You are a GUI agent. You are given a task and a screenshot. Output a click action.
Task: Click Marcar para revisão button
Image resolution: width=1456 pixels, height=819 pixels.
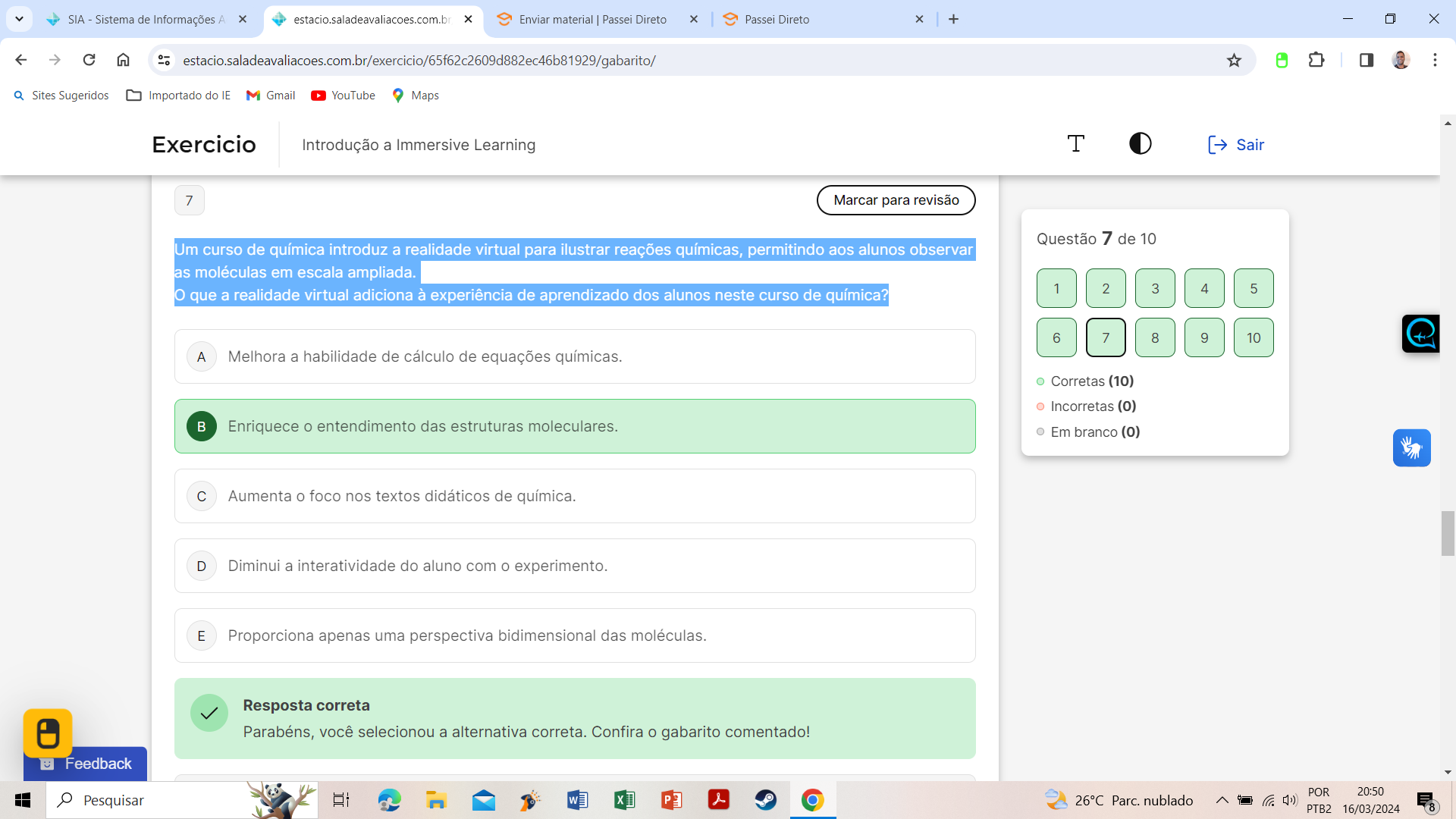pos(896,200)
